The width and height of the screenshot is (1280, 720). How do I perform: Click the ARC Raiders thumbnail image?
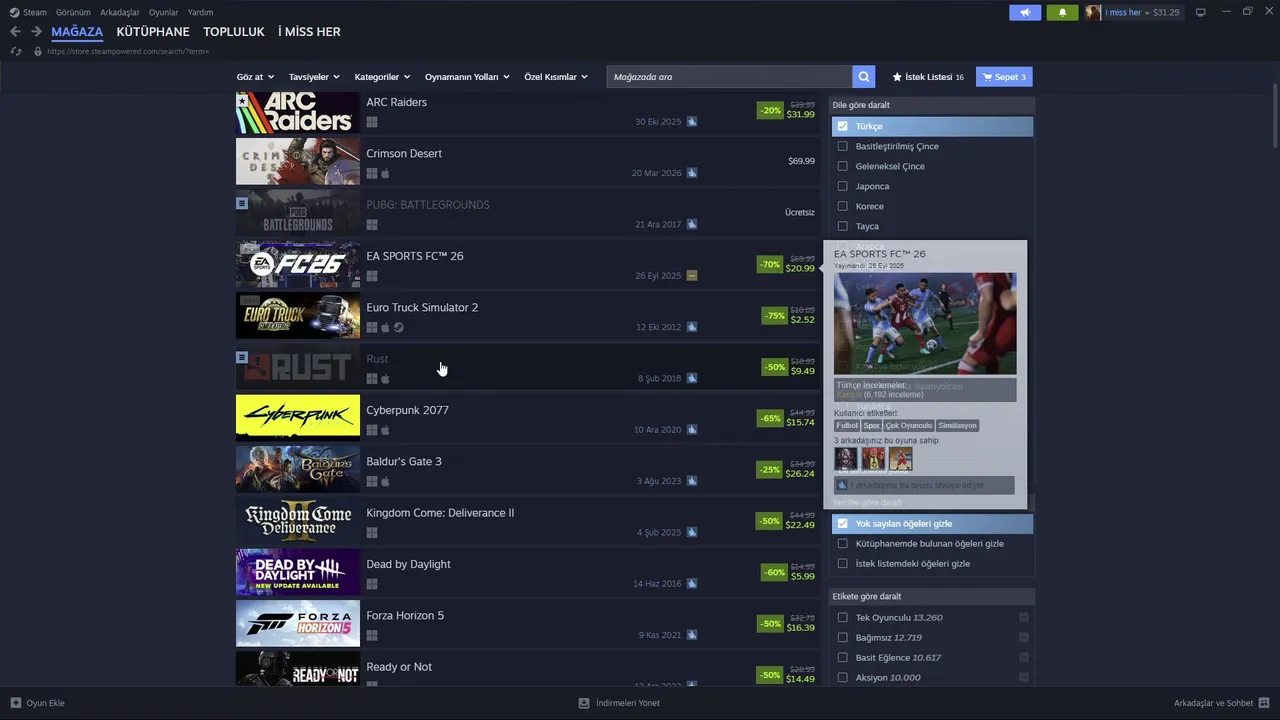pyautogui.click(x=298, y=113)
